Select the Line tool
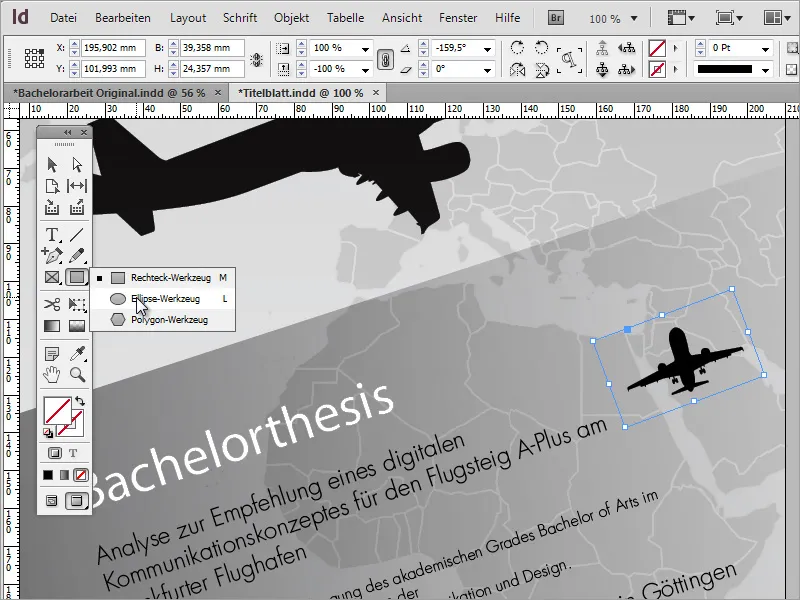The image size is (800, 600). 77,235
